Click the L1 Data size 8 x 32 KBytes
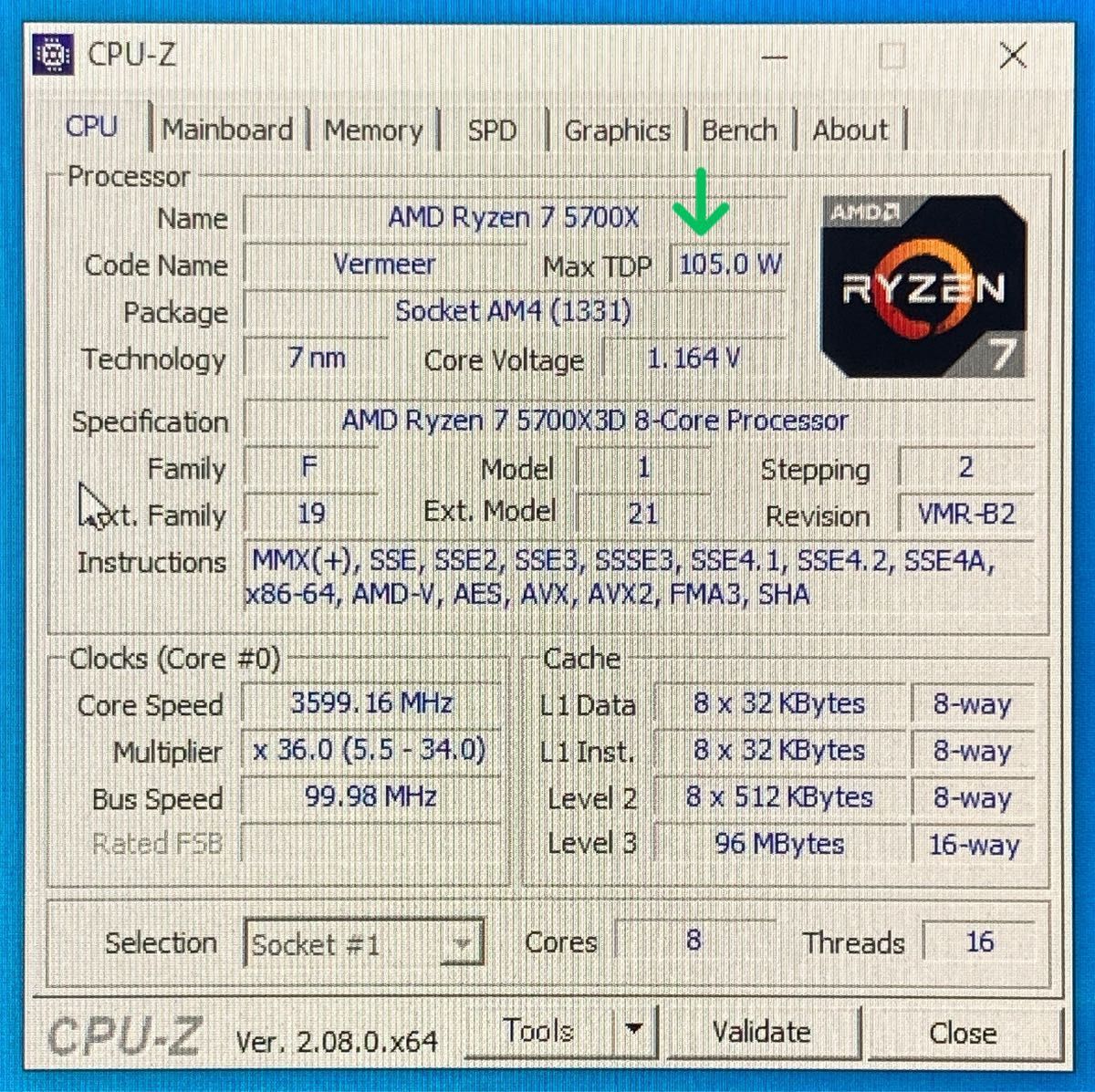 tap(780, 704)
